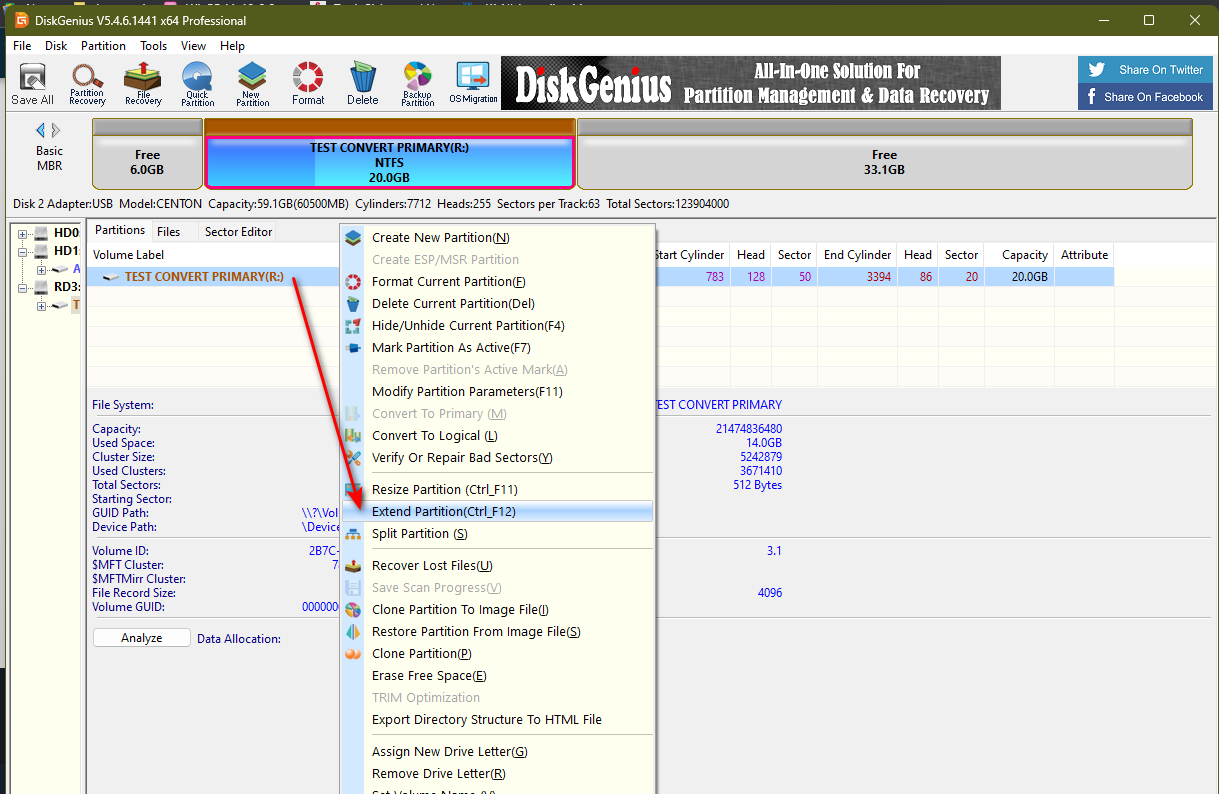Image resolution: width=1219 pixels, height=794 pixels.
Task: Click the Verify Or Repair Bad Sectors icon
Action: point(352,458)
